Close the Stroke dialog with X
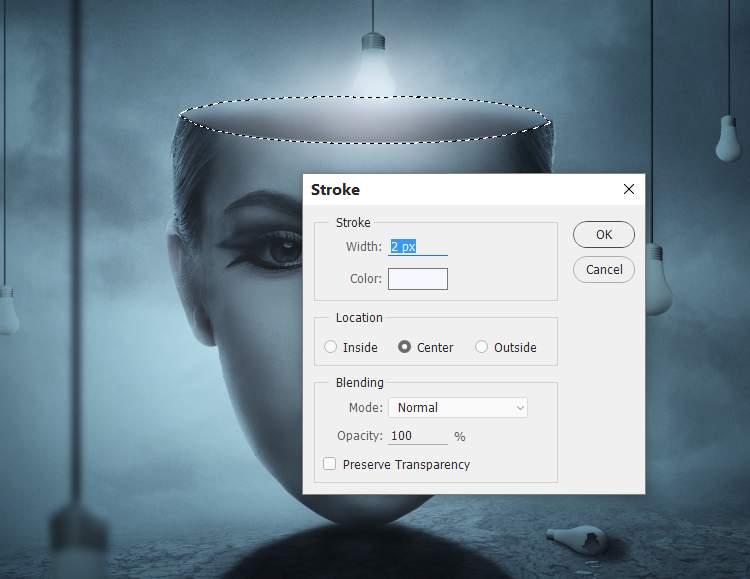 [629, 189]
